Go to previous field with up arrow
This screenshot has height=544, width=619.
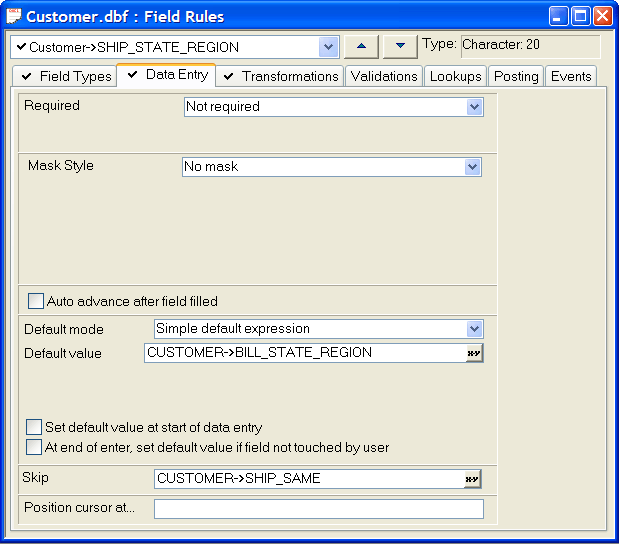[x=361, y=46]
